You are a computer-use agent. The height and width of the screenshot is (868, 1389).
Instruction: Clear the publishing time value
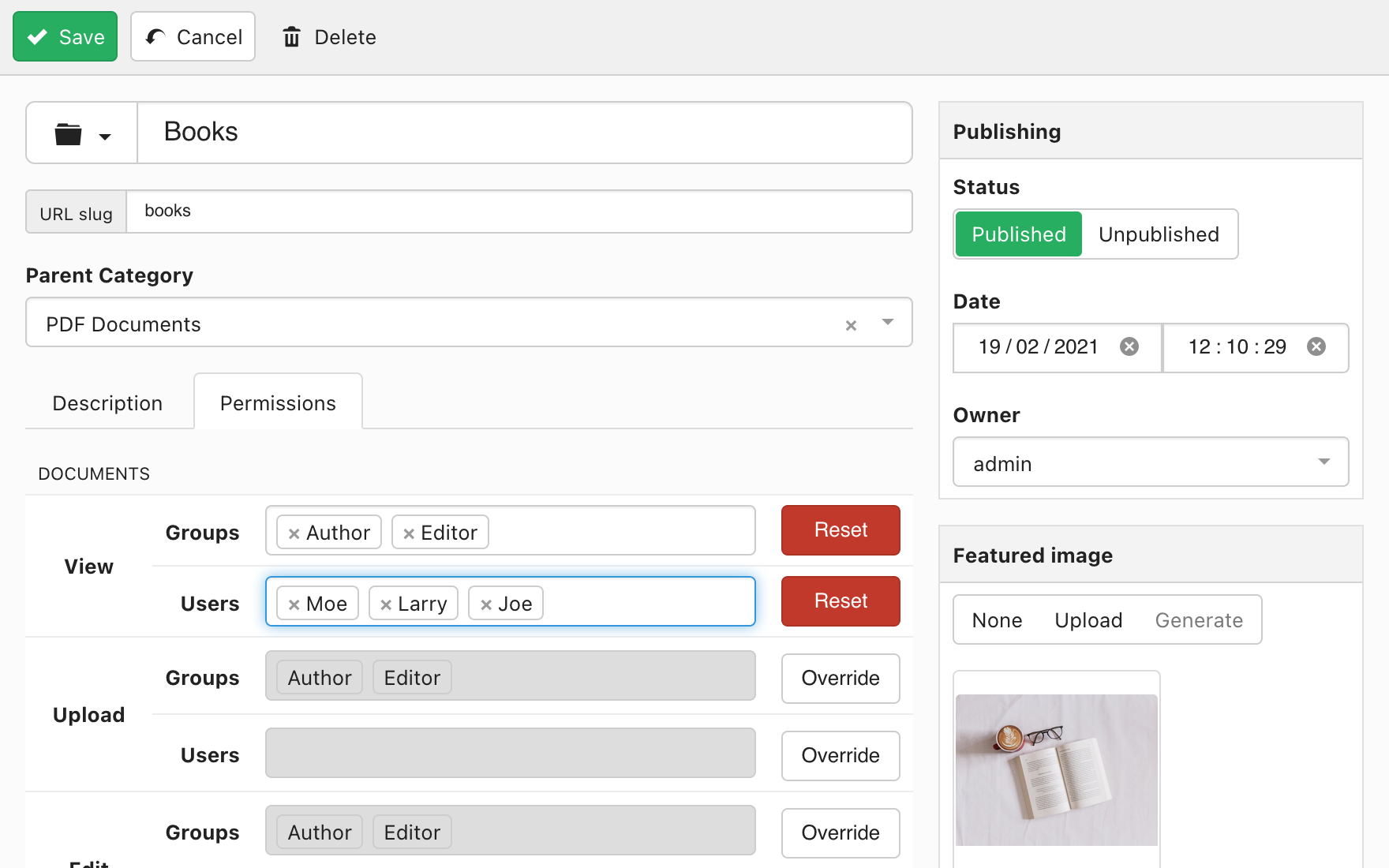coord(1316,346)
